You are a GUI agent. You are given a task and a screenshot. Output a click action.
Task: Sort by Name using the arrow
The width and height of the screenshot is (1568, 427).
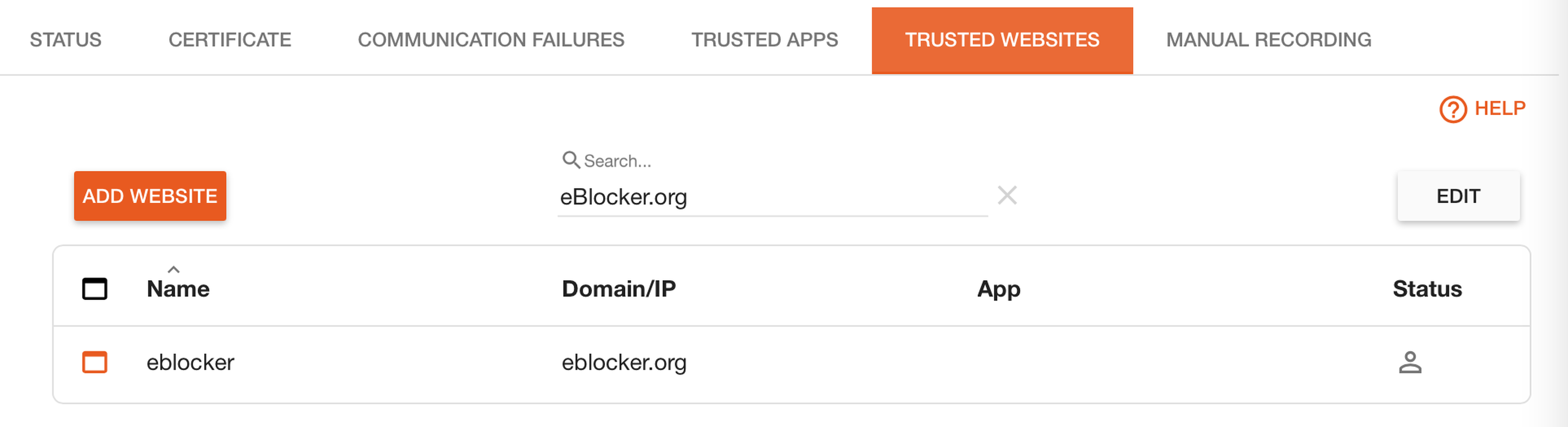173,269
